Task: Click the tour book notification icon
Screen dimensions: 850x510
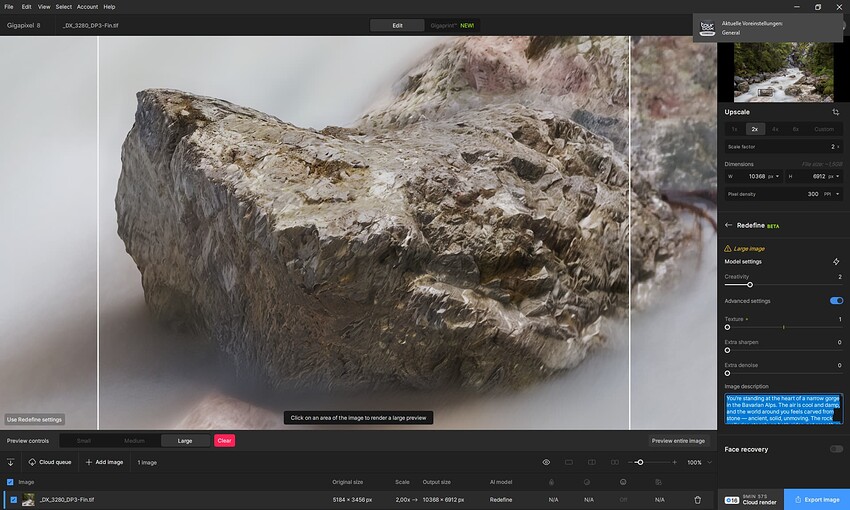Action: point(707,28)
